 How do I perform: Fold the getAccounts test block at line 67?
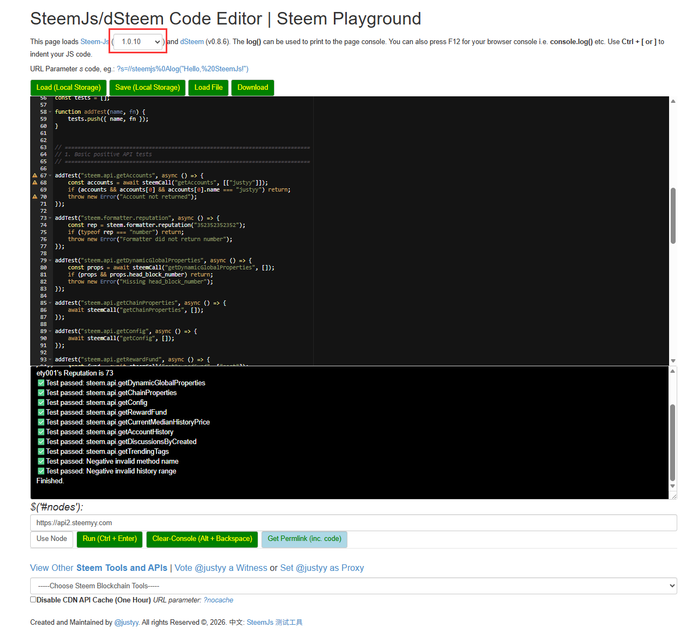pos(51,174)
